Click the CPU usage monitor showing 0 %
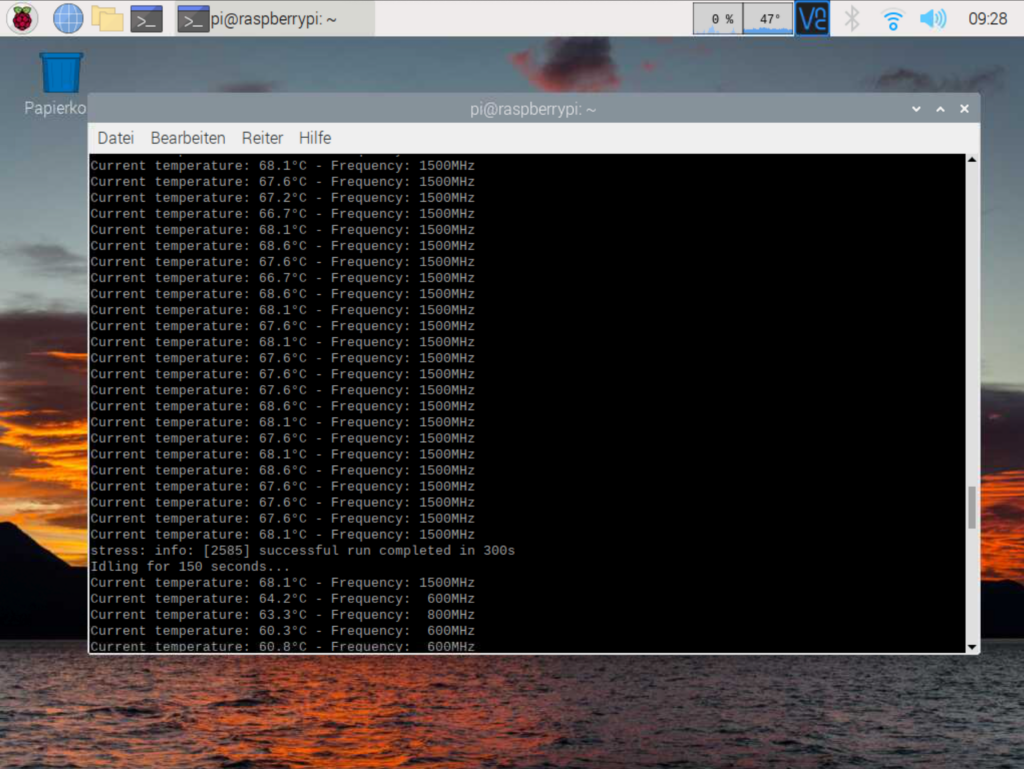The image size is (1024, 769). pyautogui.click(x=718, y=18)
